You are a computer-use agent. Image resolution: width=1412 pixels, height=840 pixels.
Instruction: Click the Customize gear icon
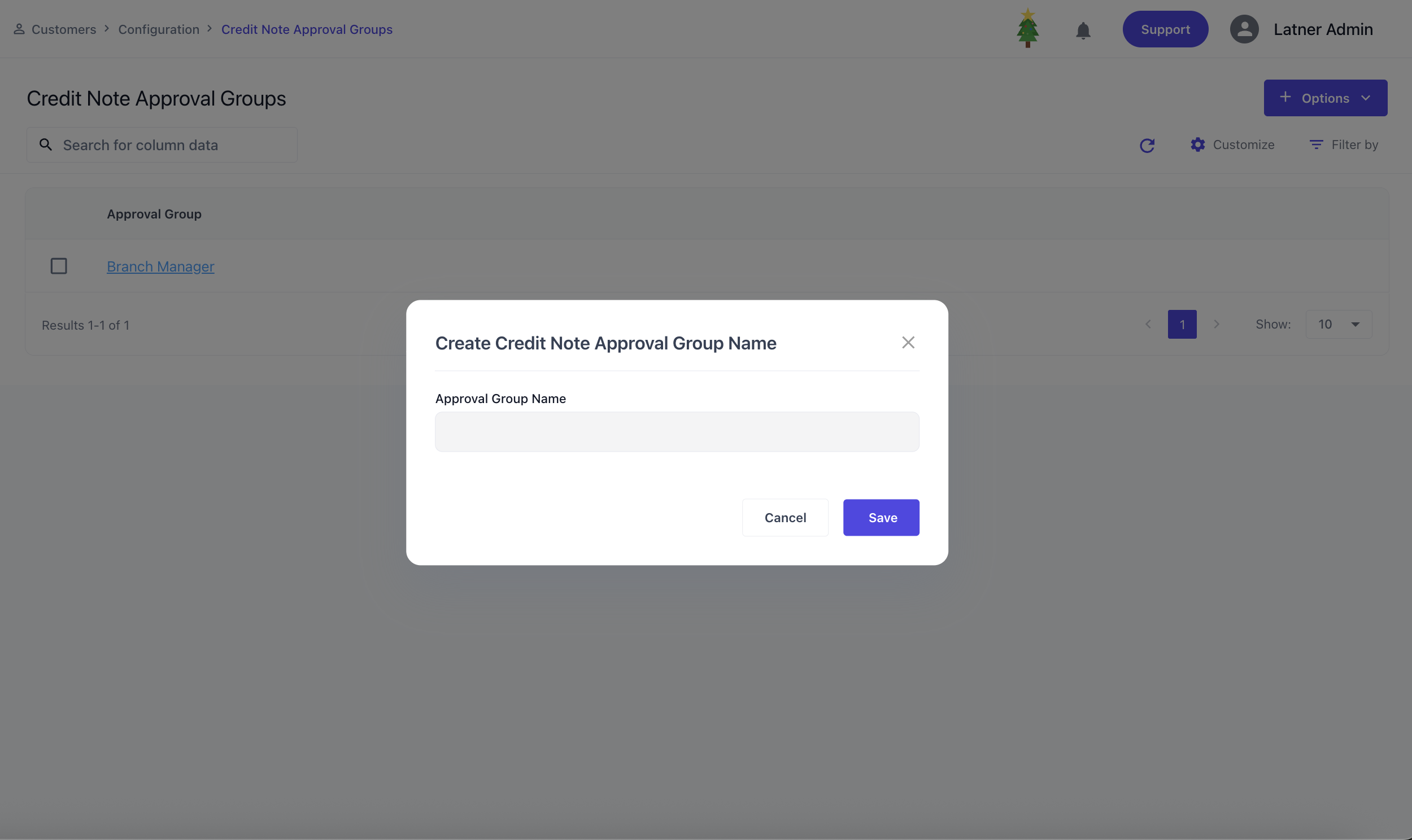click(x=1197, y=145)
